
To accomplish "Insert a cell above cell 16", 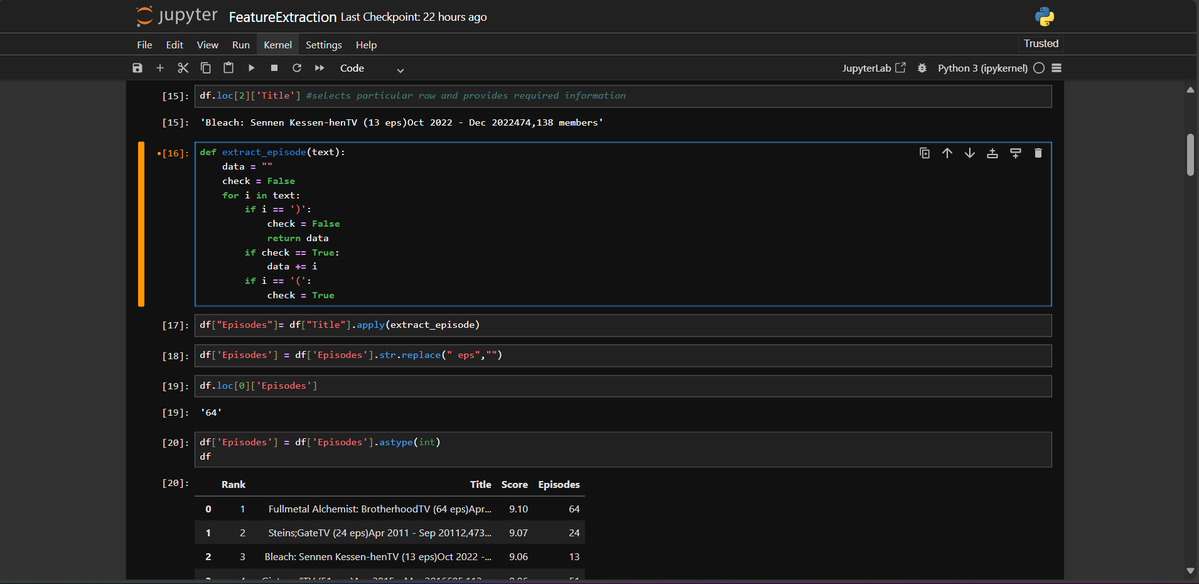I will 993,153.
